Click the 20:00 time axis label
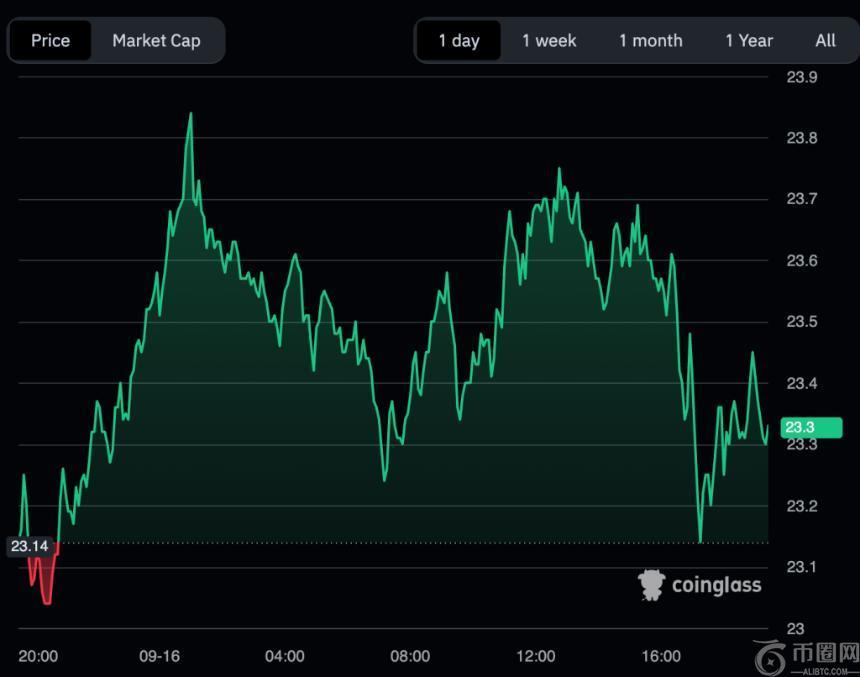860x677 pixels. [38, 656]
